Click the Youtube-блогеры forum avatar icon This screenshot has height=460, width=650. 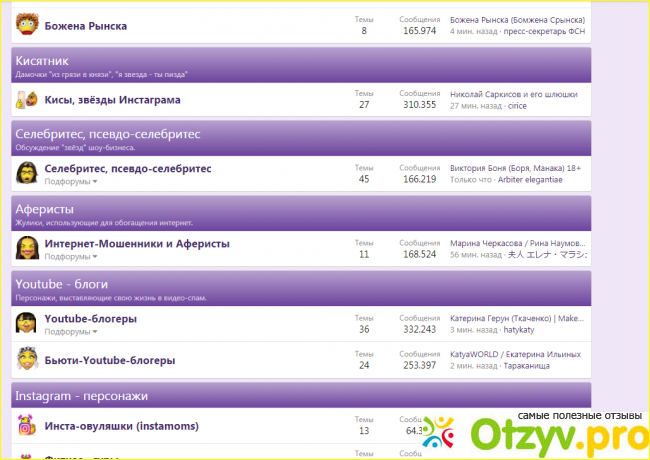pyautogui.click(x=26, y=323)
